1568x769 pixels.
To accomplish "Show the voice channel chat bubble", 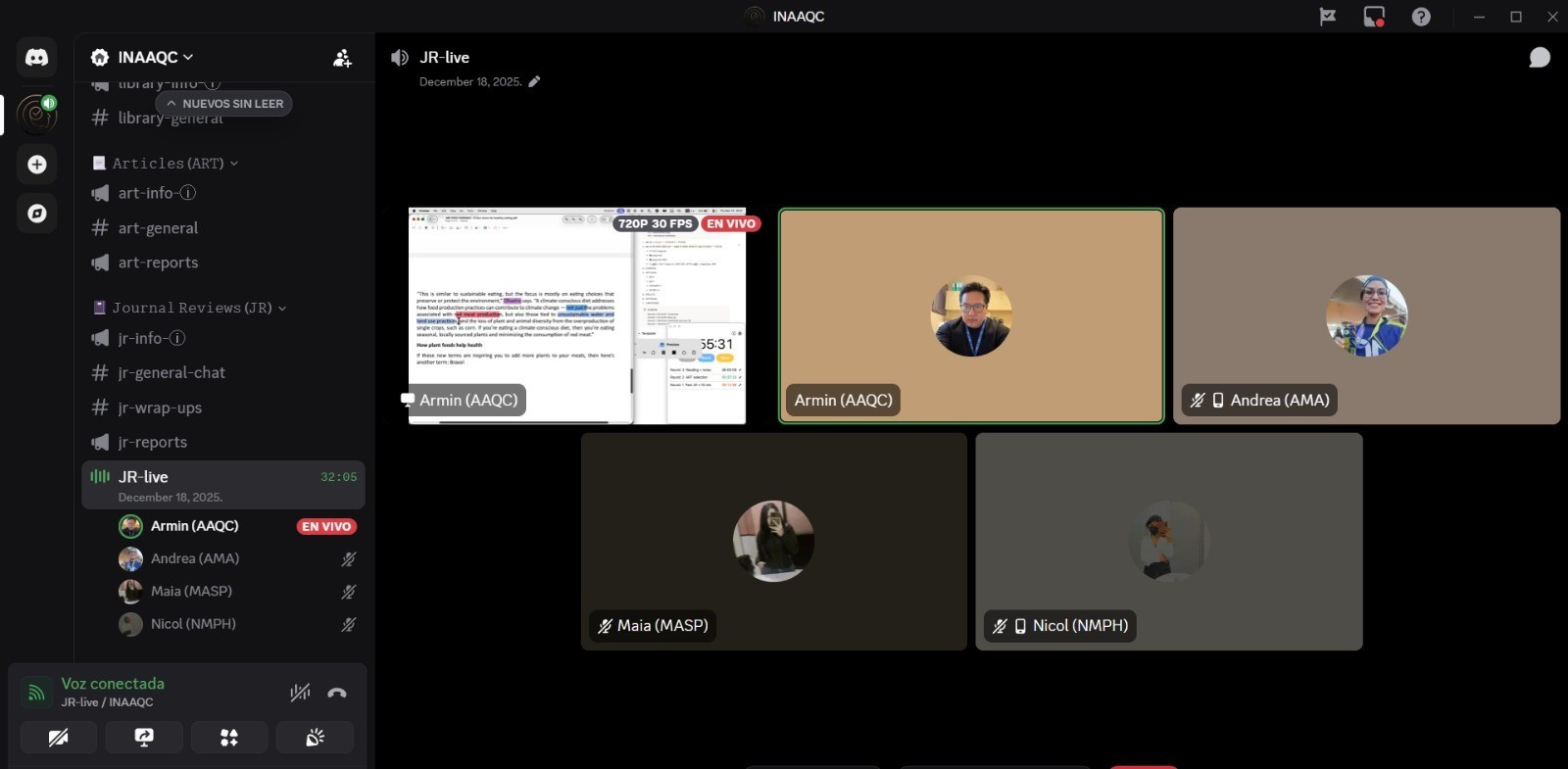I will pos(1540,58).
